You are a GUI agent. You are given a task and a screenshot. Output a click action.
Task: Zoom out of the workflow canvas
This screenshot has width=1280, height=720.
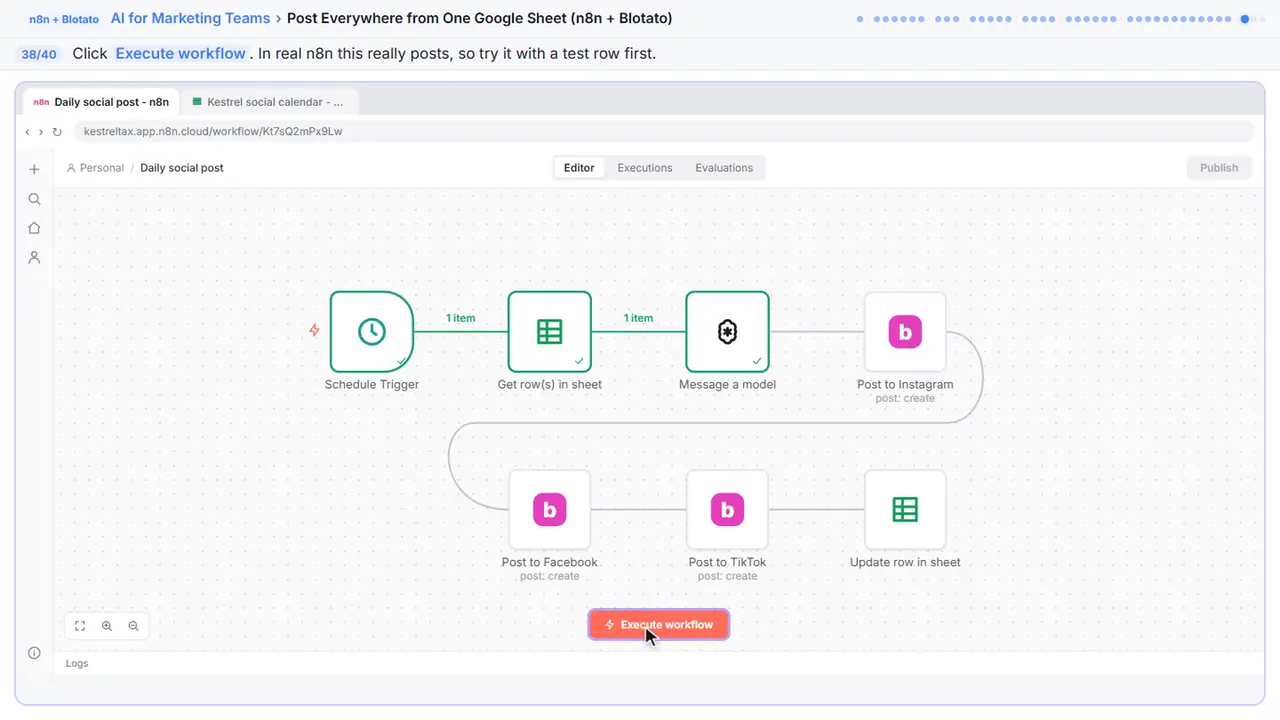[x=133, y=626]
